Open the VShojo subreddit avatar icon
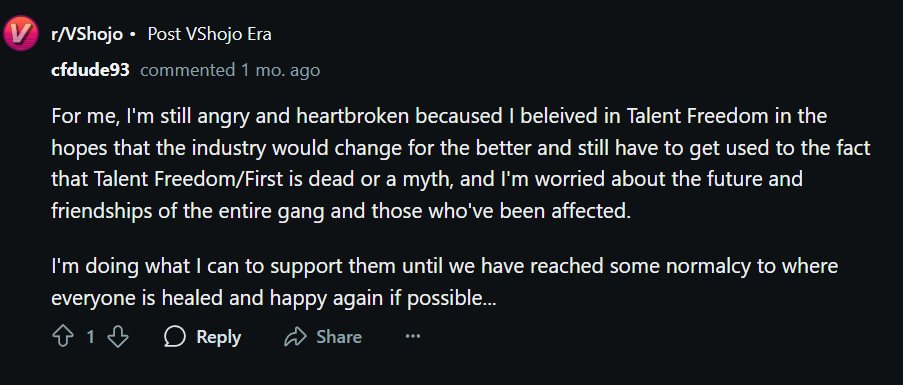903x385 pixels. tap(21, 33)
